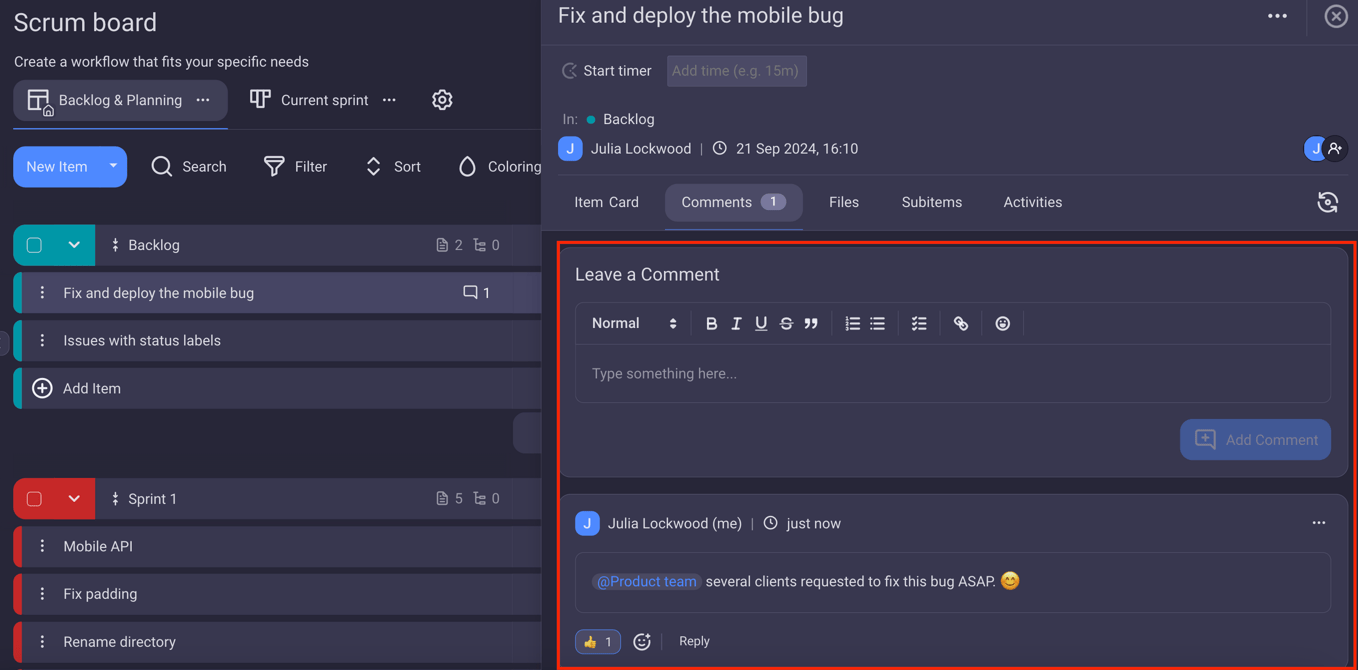Open board settings with the gear icon
This screenshot has width=1358, height=670.
(442, 100)
